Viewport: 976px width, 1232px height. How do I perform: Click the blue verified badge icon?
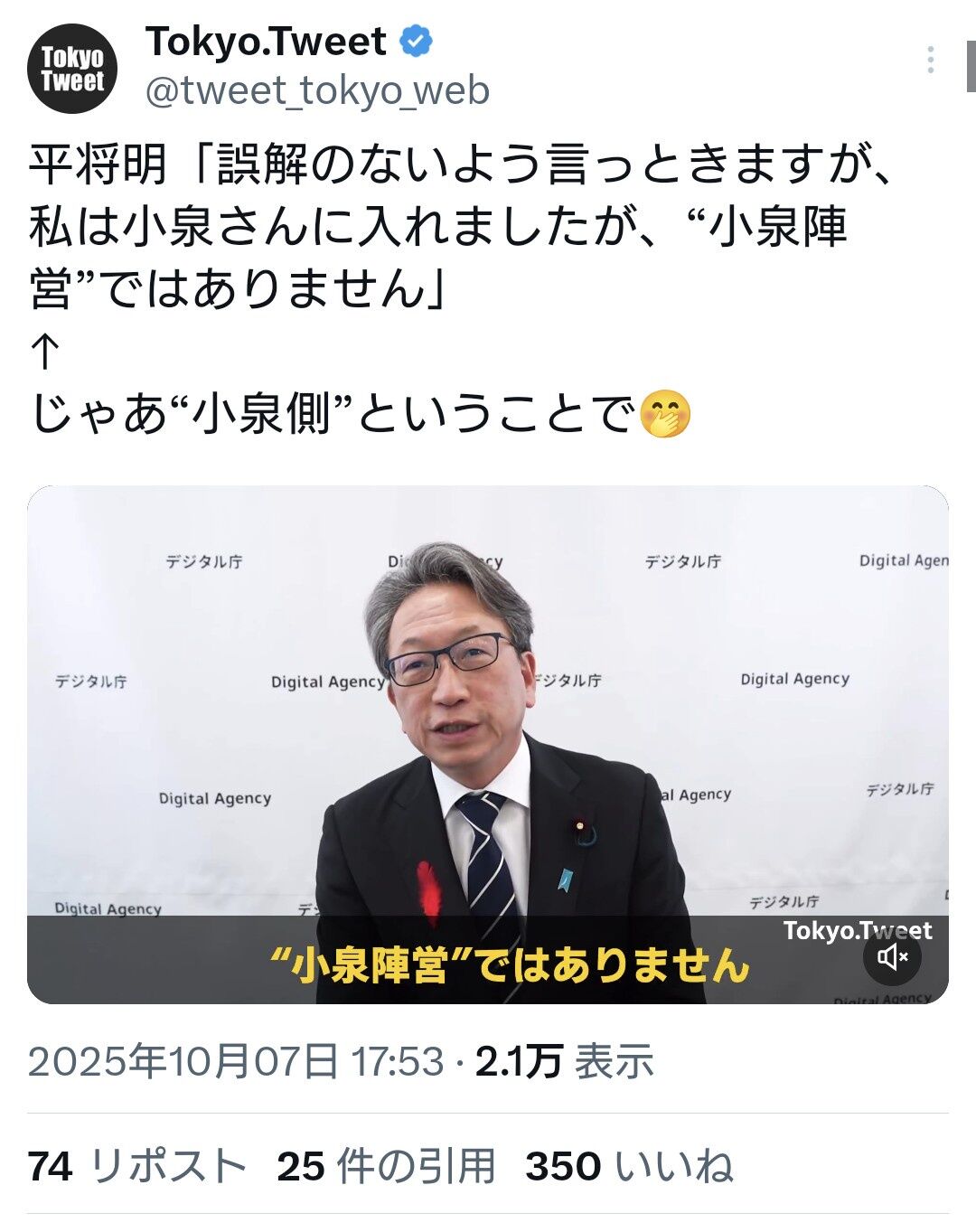416,42
